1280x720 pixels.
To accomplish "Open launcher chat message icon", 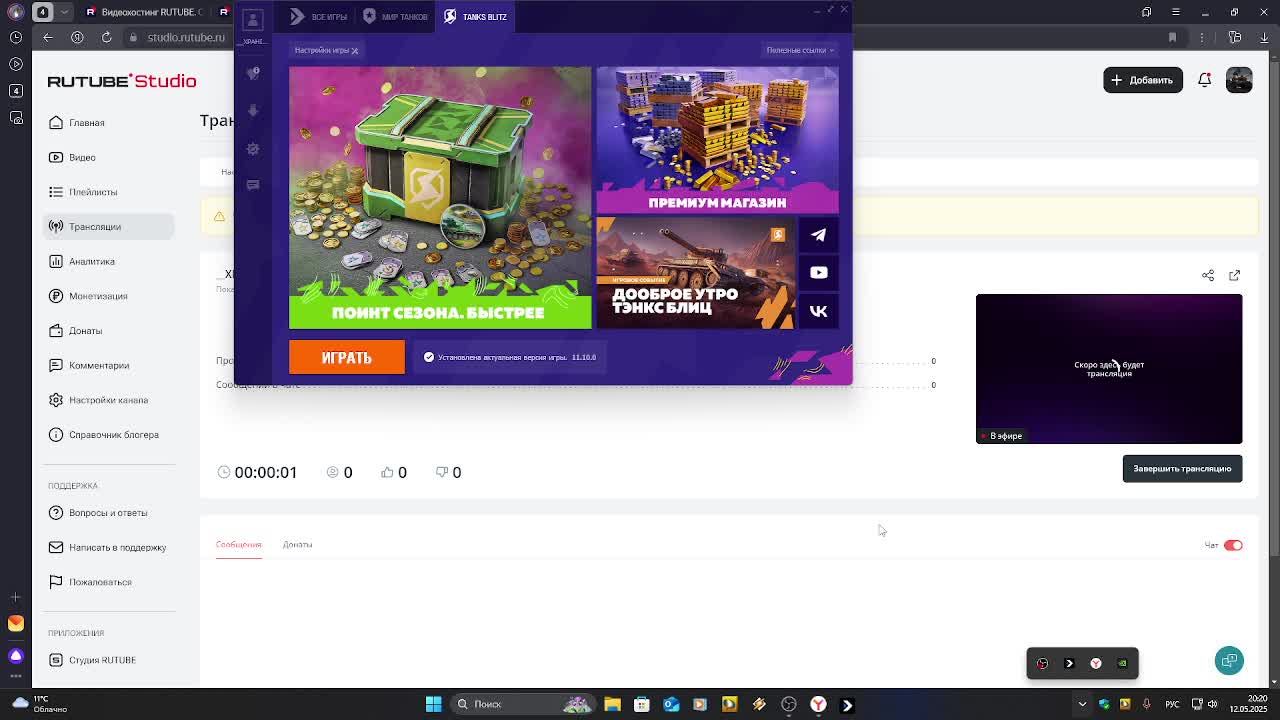I will 253,185.
